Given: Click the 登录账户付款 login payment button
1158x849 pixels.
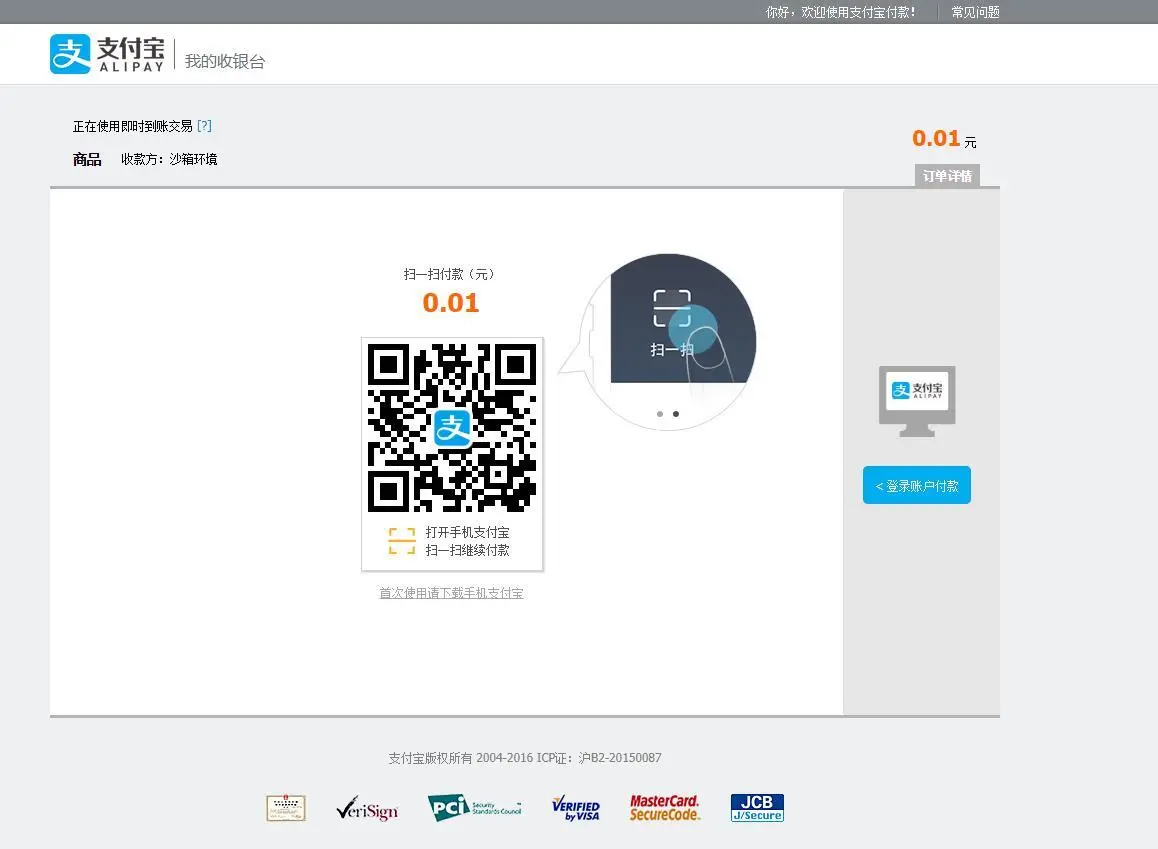Looking at the screenshot, I should pos(917,485).
